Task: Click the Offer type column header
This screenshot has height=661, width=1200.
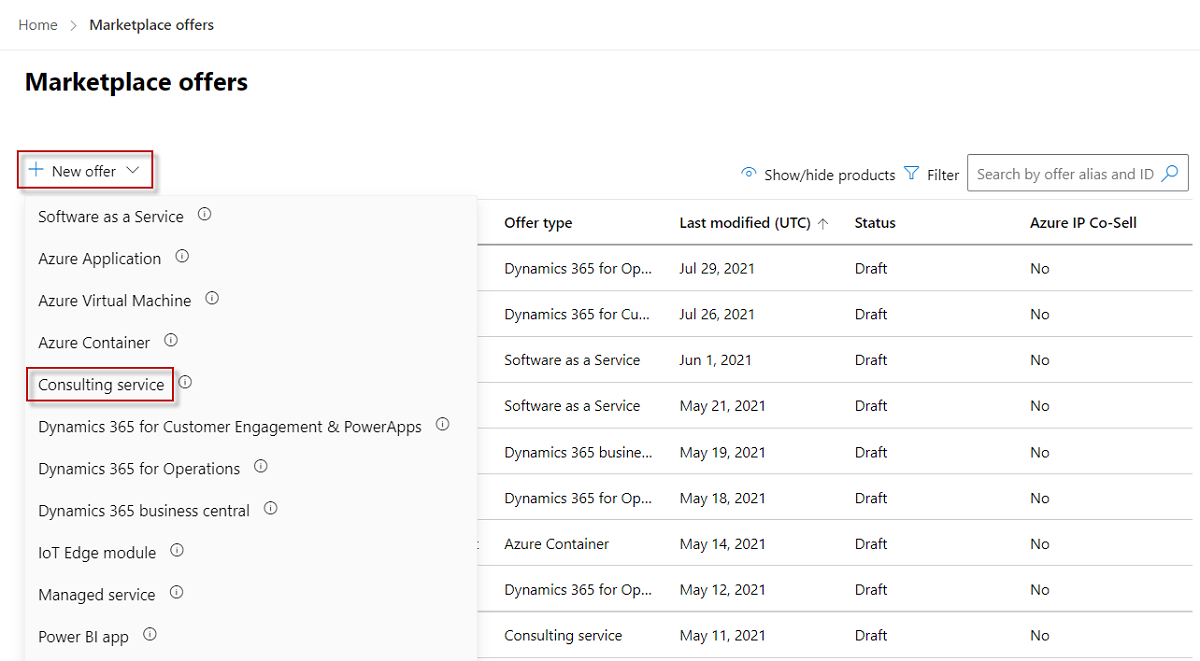Action: point(538,223)
